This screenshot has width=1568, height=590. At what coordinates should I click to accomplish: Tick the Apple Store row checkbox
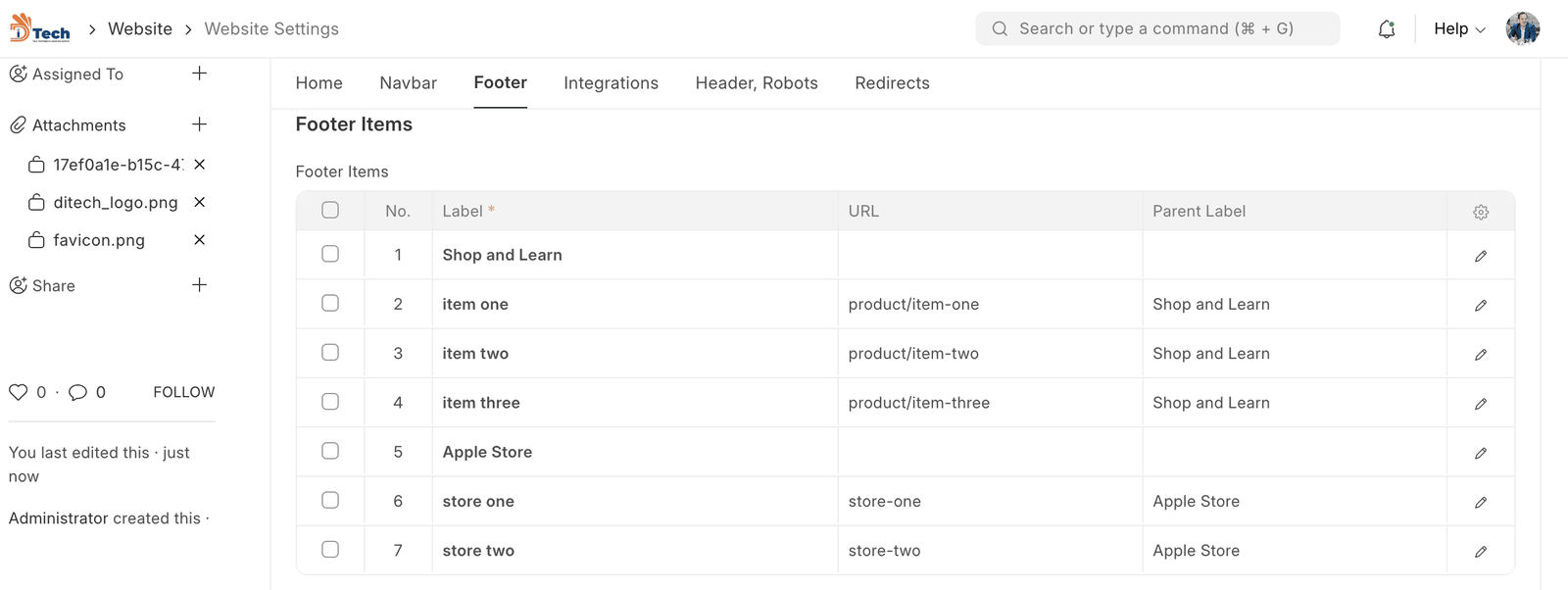[x=330, y=451]
